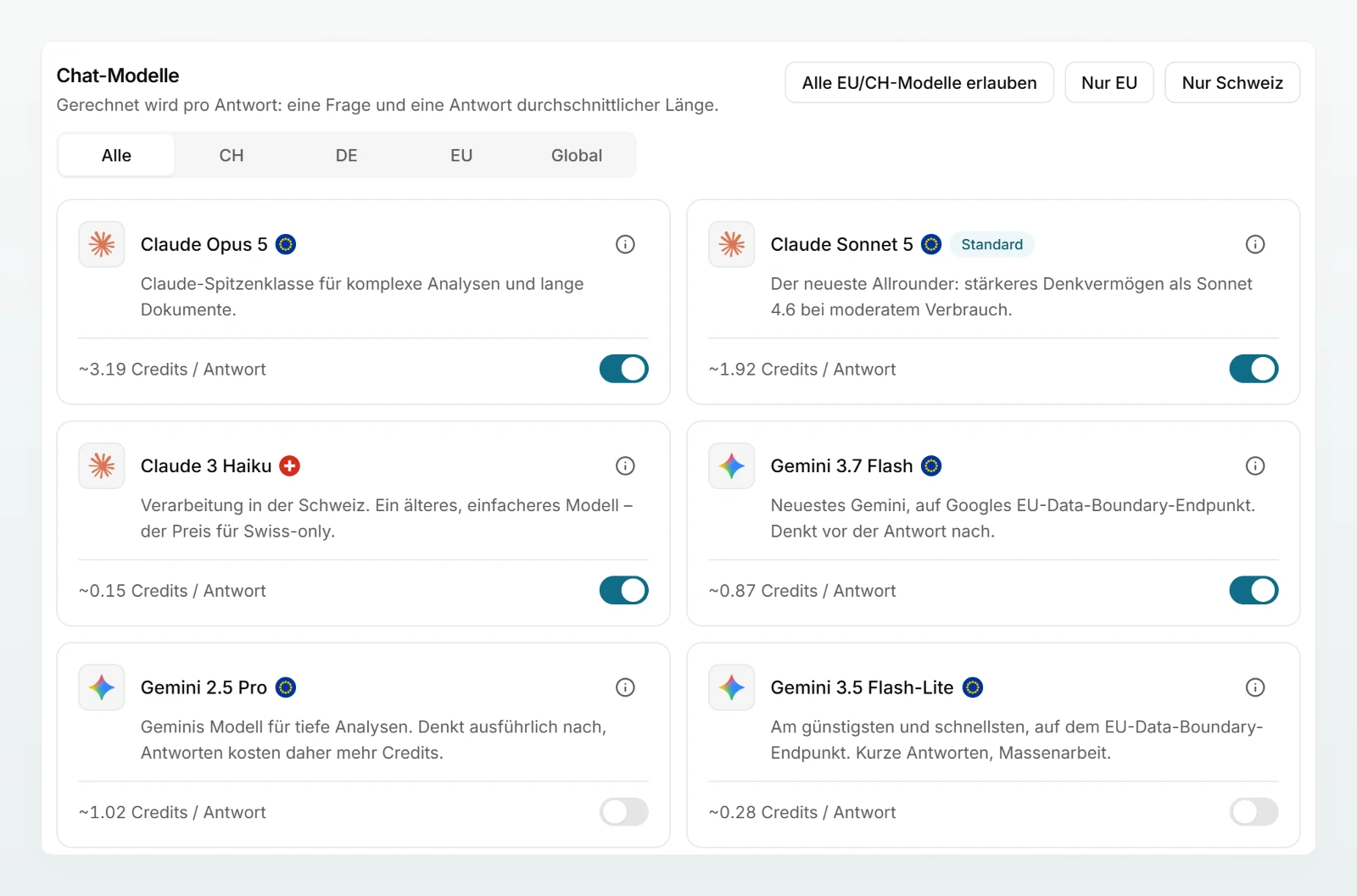Viewport: 1357px width, 896px height.
Task: Click the Gemini 3.5 Flash-Lite model name
Action: point(863,687)
